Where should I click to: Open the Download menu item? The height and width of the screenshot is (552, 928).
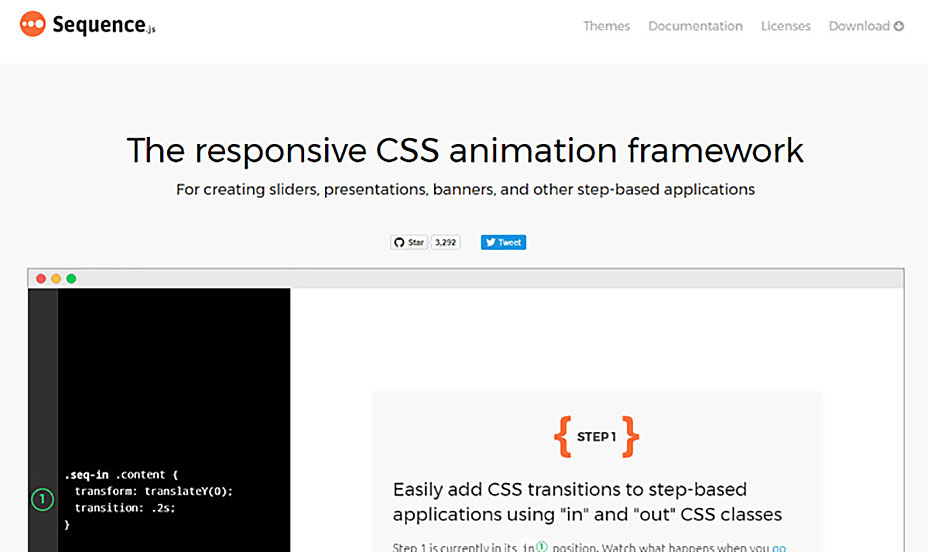(866, 26)
